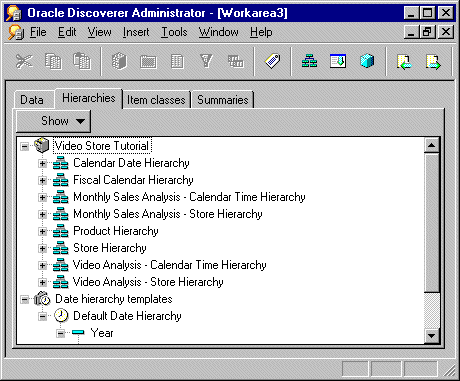Click the hierarchy wizard toolbar icon
Screen dimensions: 460x381
coord(310,62)
